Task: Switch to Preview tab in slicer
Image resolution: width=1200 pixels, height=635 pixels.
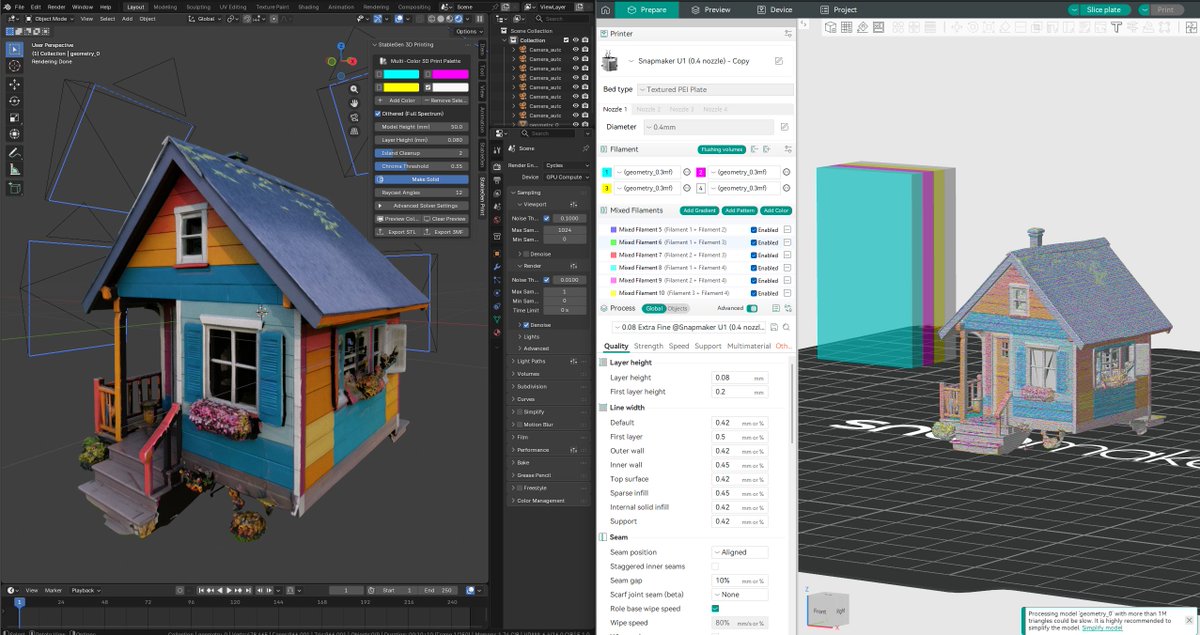Action: pyautogui.click(x=711, y=9)
